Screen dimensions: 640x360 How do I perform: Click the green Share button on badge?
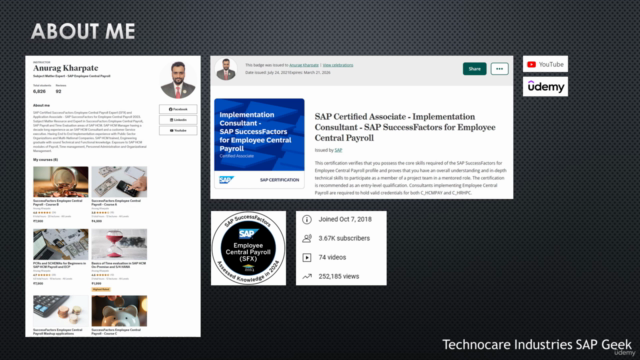(x=474, y=69)
